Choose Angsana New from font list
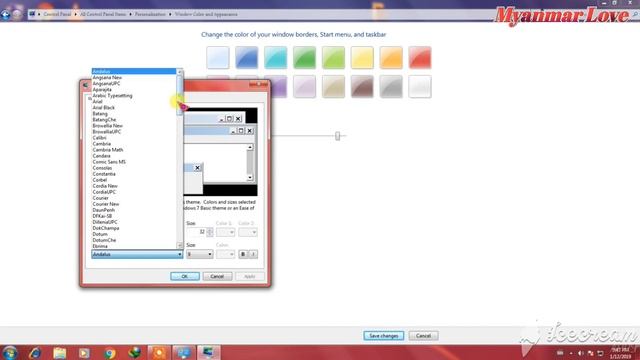The image size is (640, 360). coord(107,78)
